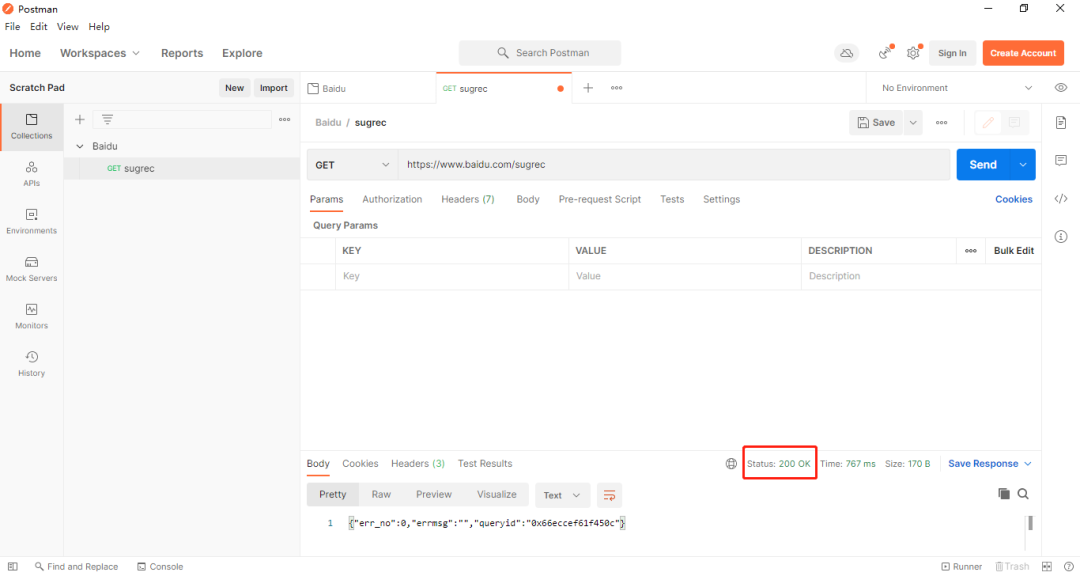Open the Workspaces dropdown

pos(100,53)
